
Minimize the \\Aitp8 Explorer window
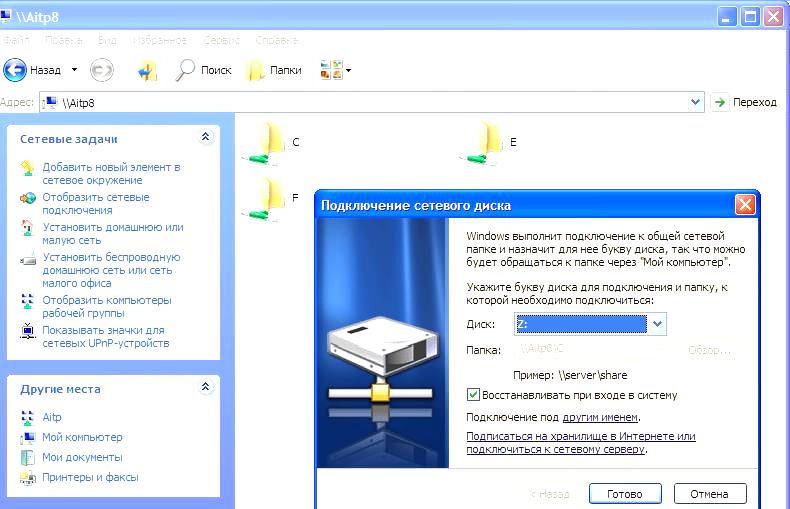[x=726, y=17]
